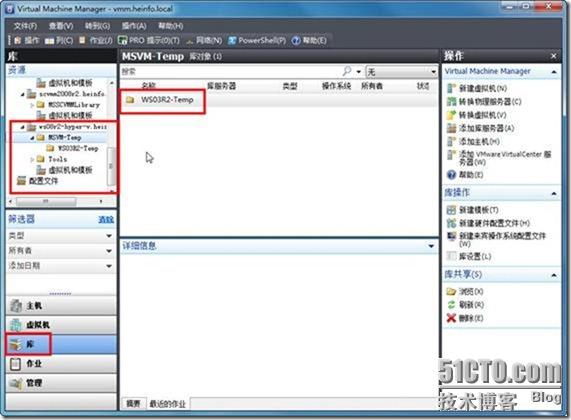Expand the Tools tree node arrow
571x420 pixels.
[x=32, y=159]
